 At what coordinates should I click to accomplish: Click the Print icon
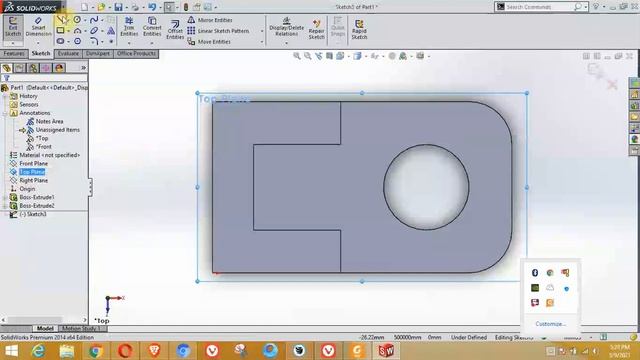135,7
